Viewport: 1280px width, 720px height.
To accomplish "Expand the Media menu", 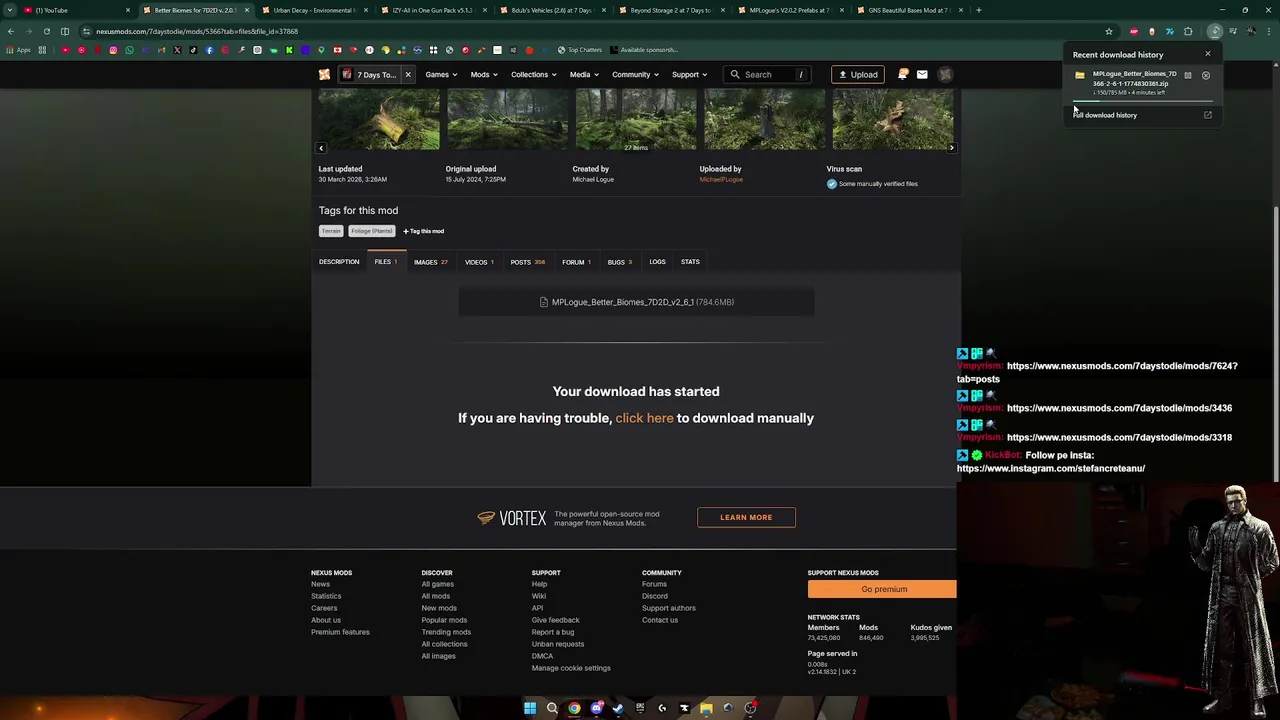I will 584,74.
